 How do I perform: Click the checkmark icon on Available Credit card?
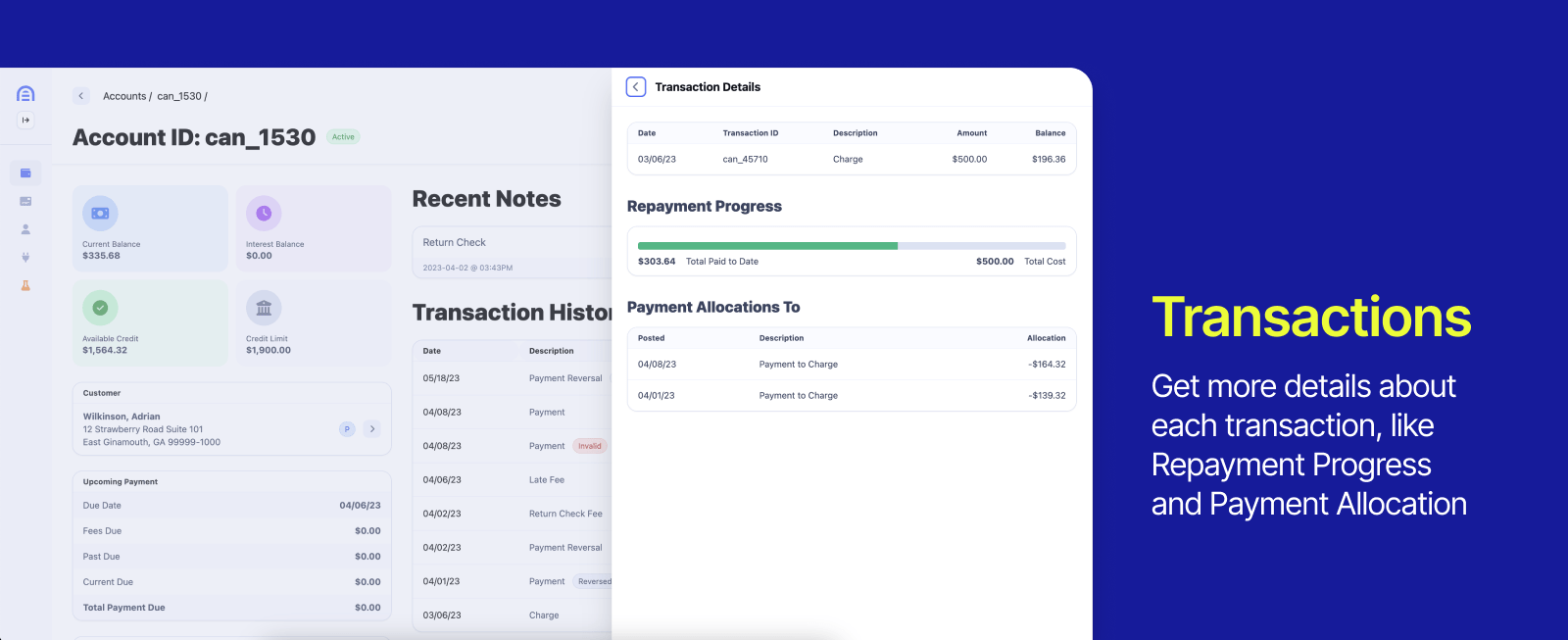click(100, 308)
